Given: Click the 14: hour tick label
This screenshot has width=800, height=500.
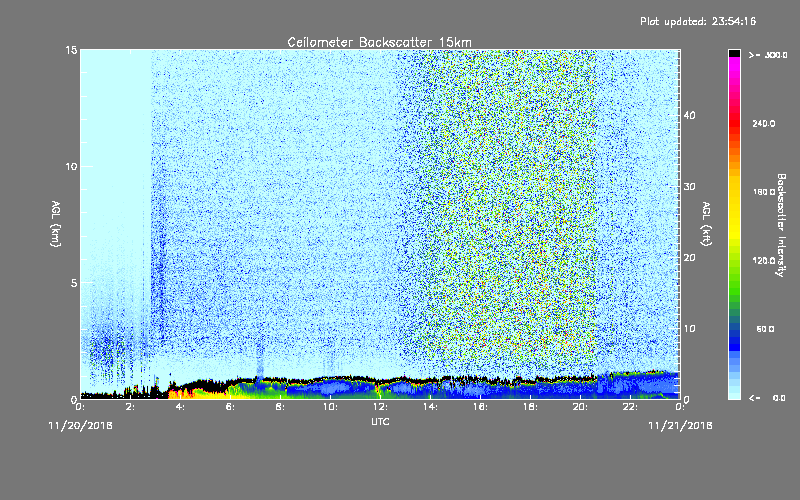Looking at the screenshot, I should tap(430, 407).
